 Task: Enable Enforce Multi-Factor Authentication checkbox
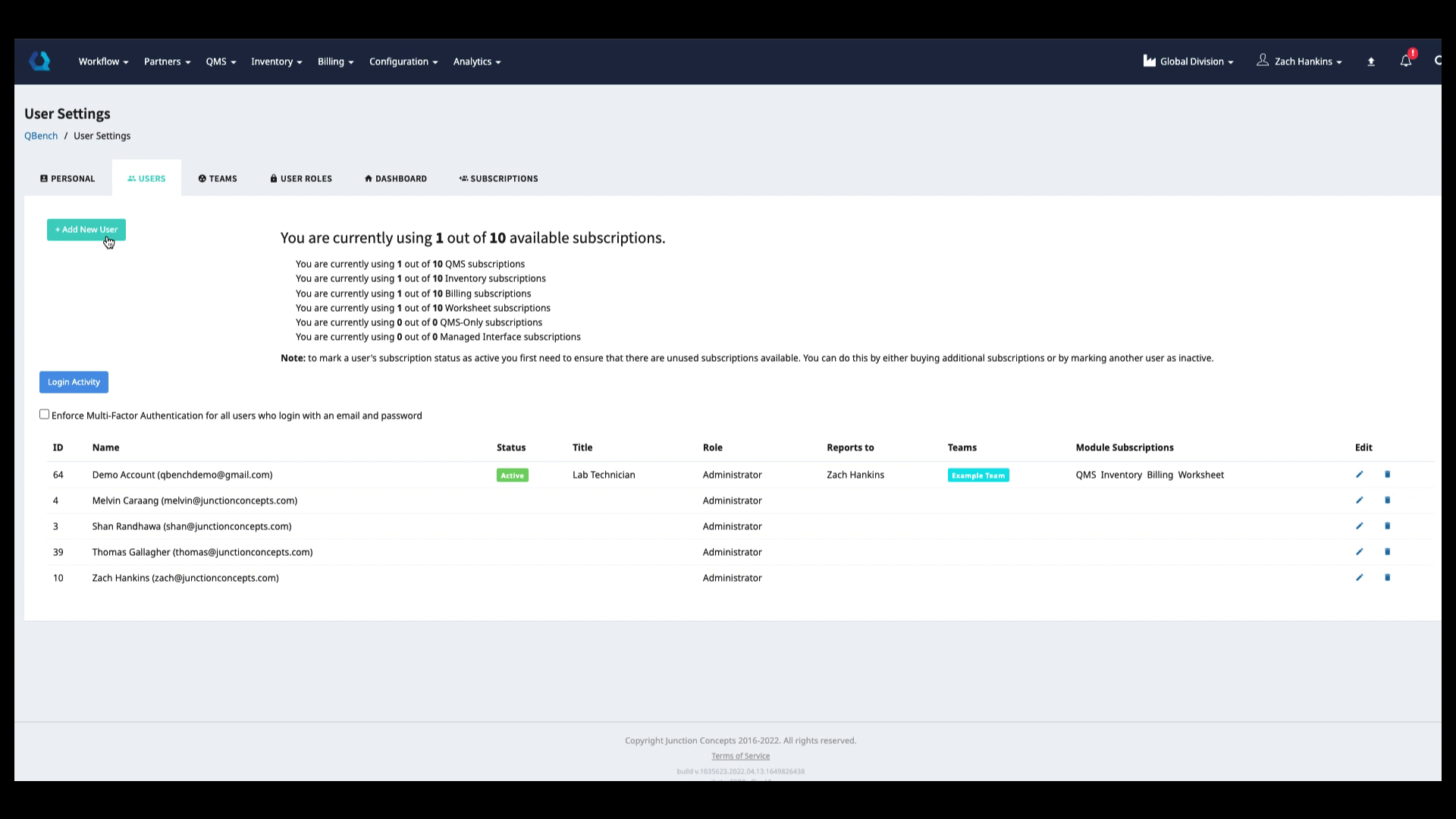click(44, 414)
